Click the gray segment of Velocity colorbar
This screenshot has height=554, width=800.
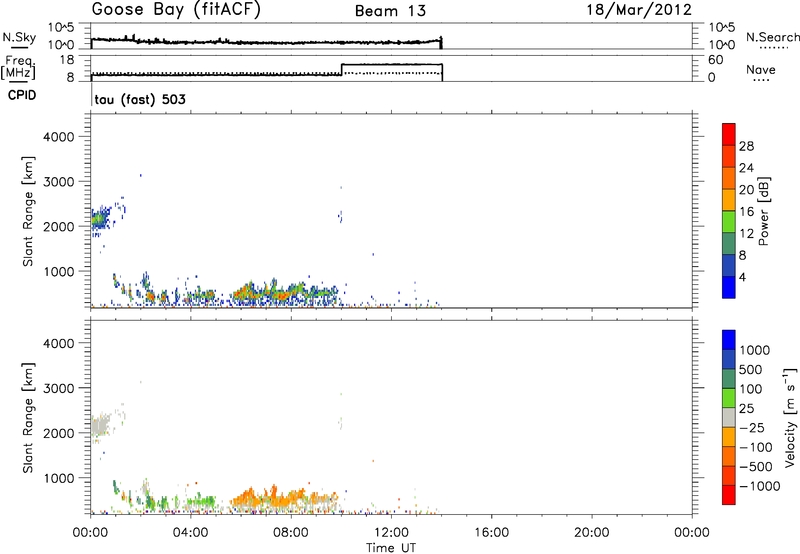click(729, 417)
